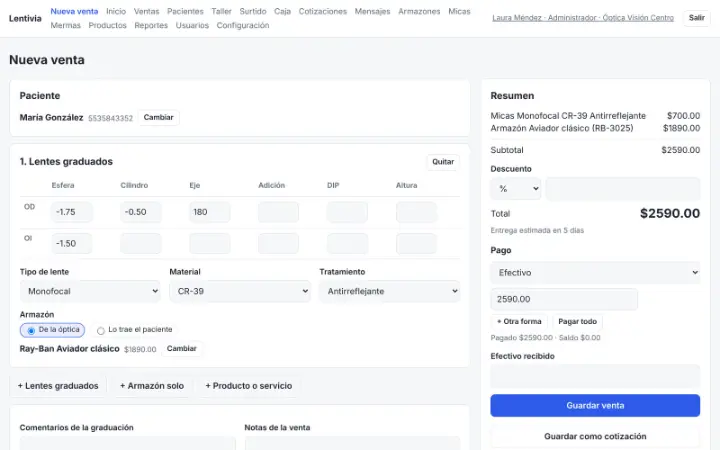Open the Tipo de lente dropdown

90,291
